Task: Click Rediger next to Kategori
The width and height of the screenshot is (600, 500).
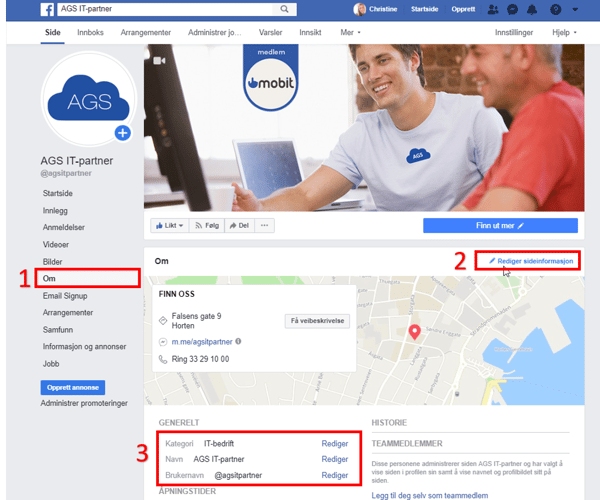Action: [335, 443]
